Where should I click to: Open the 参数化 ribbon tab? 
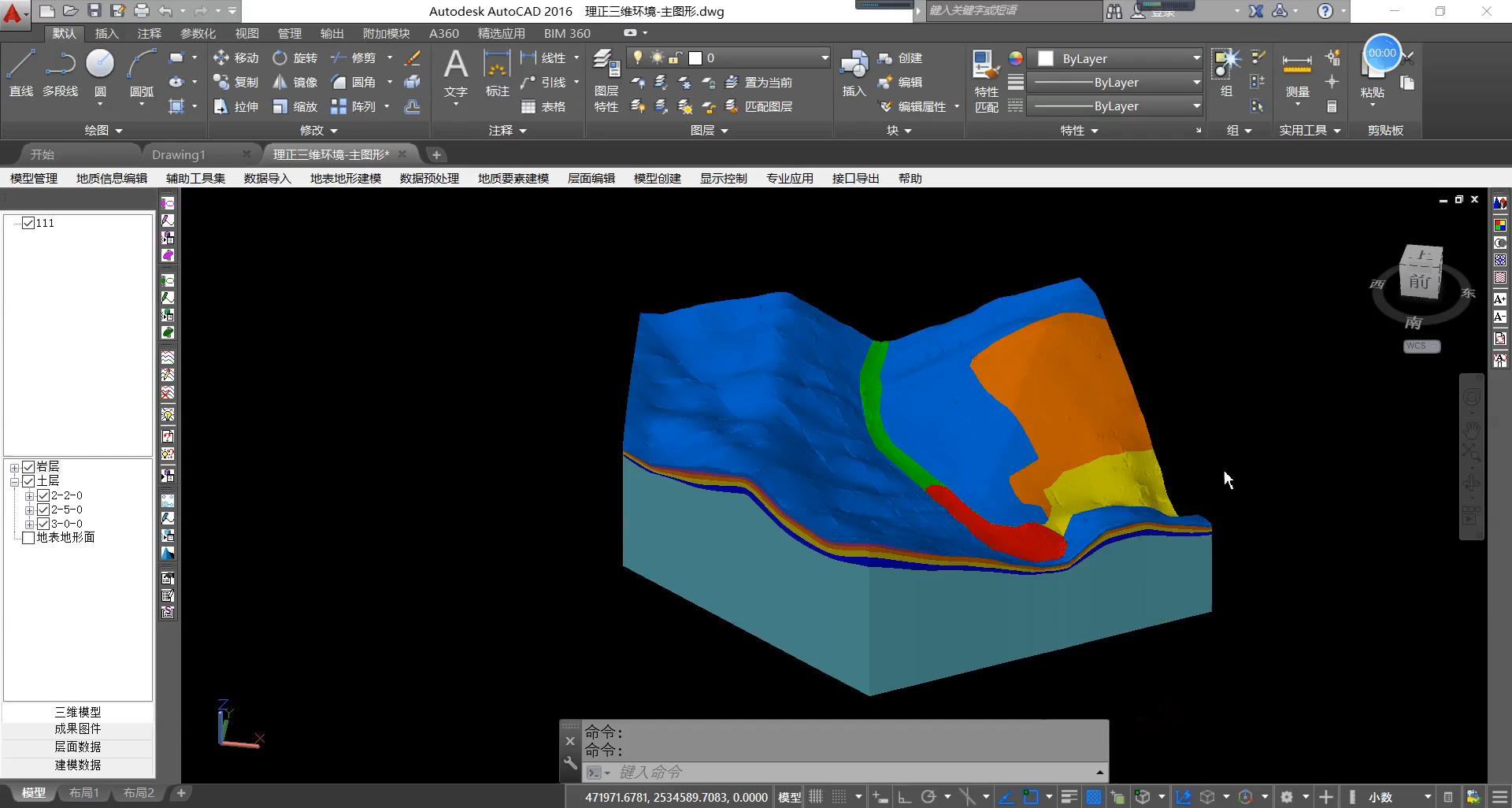coord(198,33)
